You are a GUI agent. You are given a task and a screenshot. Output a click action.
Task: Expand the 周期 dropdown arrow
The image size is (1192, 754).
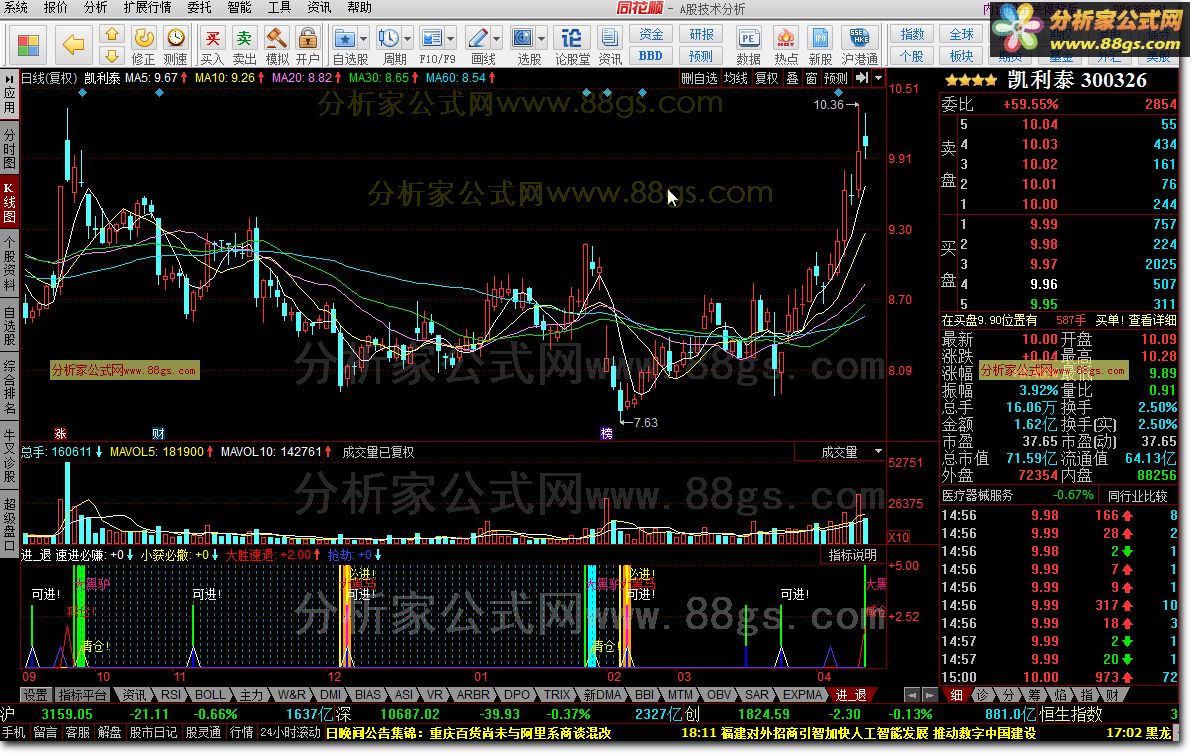(x=407, y=38)
